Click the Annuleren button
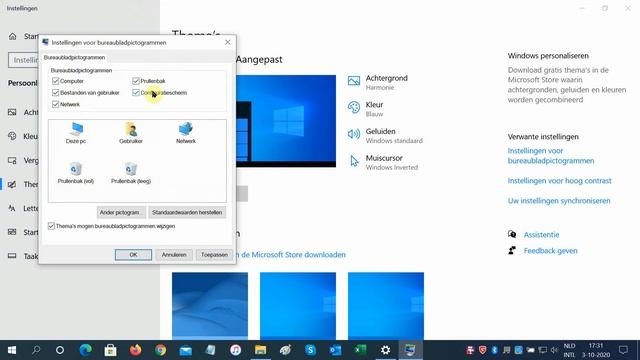Viewport: 640px width, 360px height. coord(174,255)
